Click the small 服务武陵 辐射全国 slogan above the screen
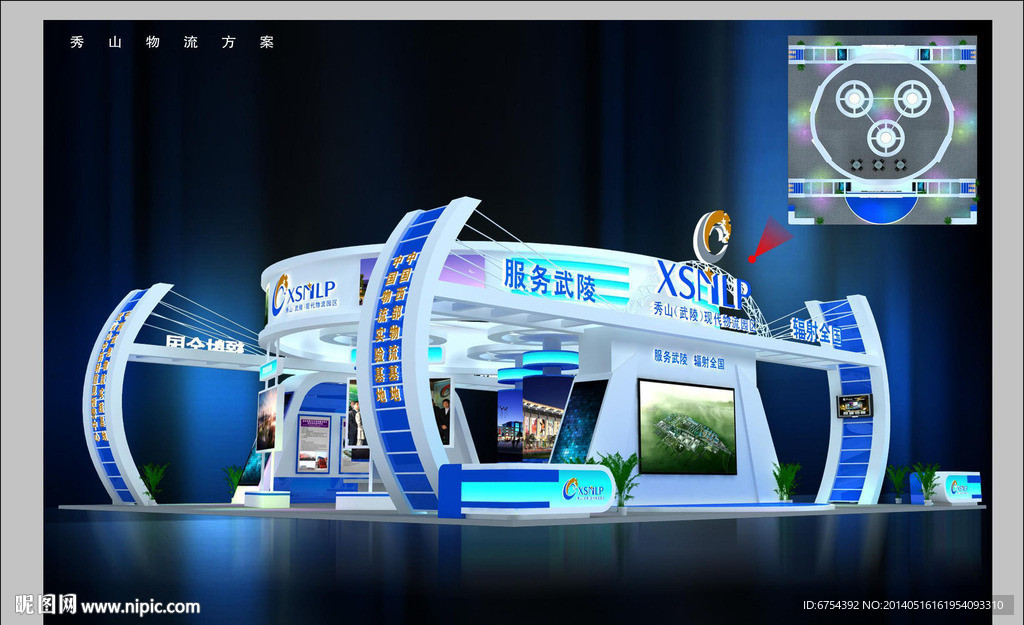The height and width of the screenshot is (625, 1024). (x=689, y=359)
